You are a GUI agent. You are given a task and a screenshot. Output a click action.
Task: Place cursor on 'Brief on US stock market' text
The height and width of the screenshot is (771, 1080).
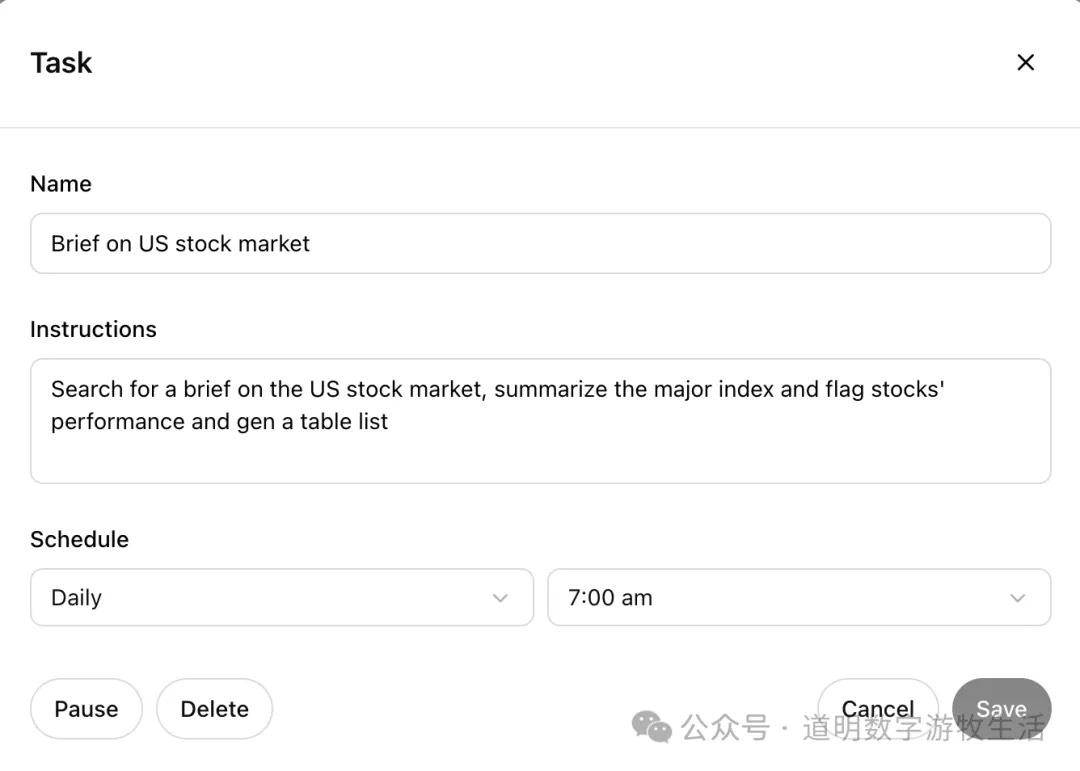(180, 243)
